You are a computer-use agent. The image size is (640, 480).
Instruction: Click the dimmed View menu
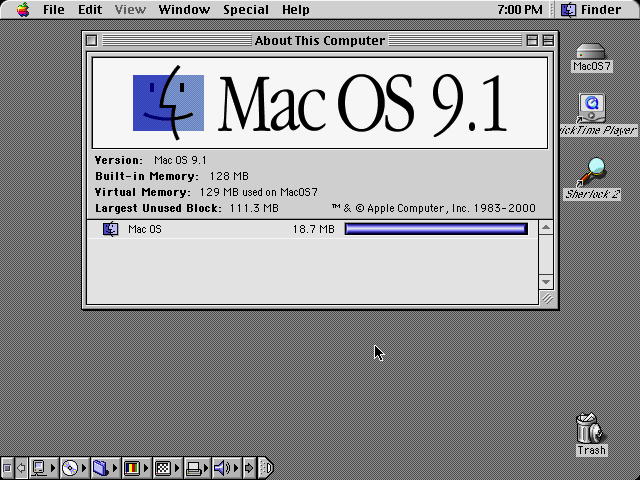coord(130,9)
